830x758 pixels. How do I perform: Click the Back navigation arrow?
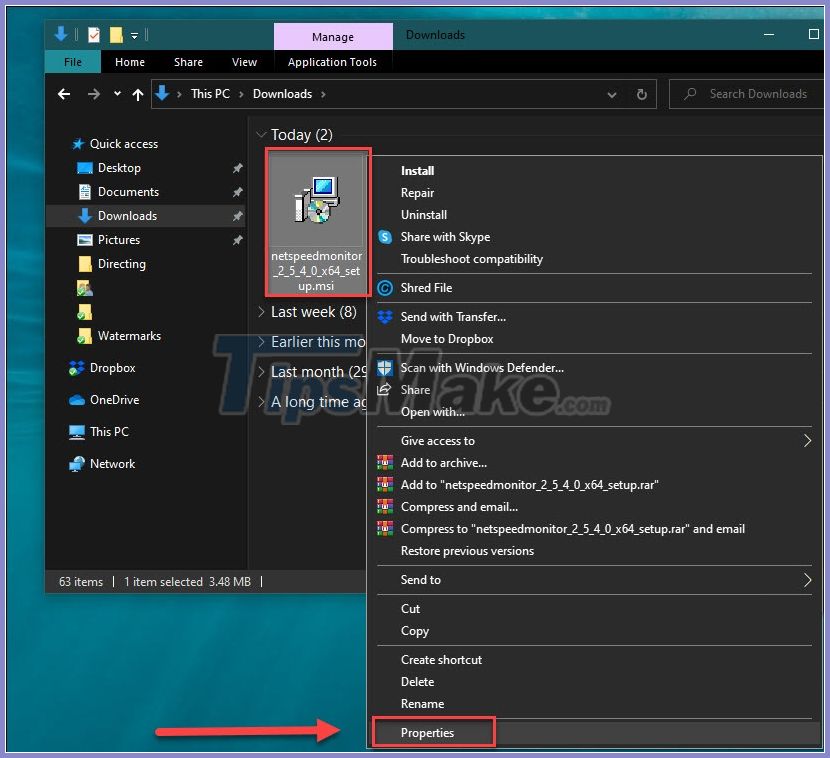click(64, 94)
